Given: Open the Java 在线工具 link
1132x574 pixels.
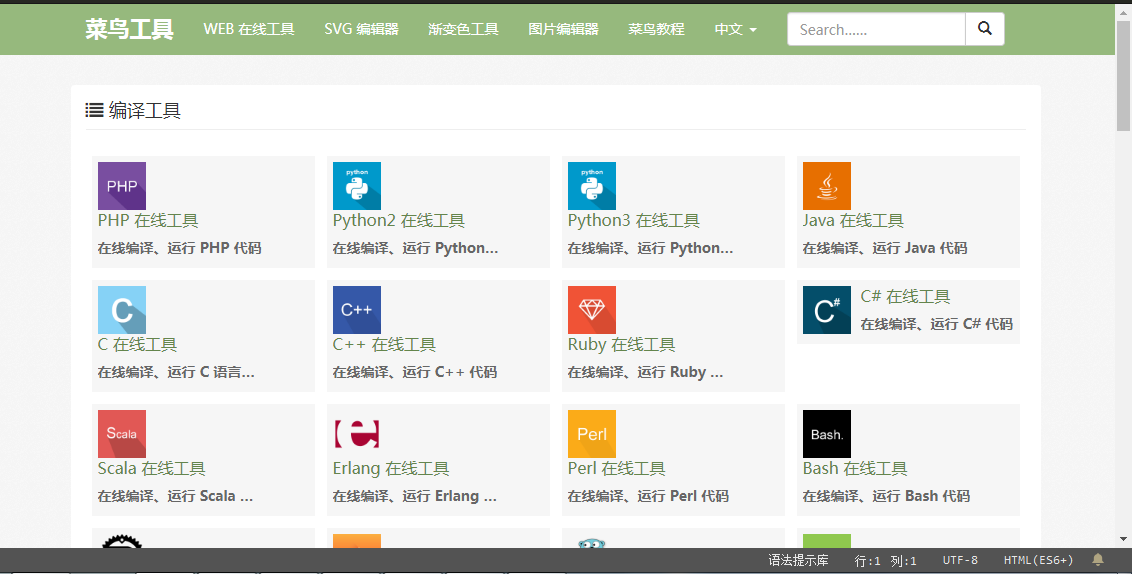Looking at the screenshot, I should coord(853,221).
